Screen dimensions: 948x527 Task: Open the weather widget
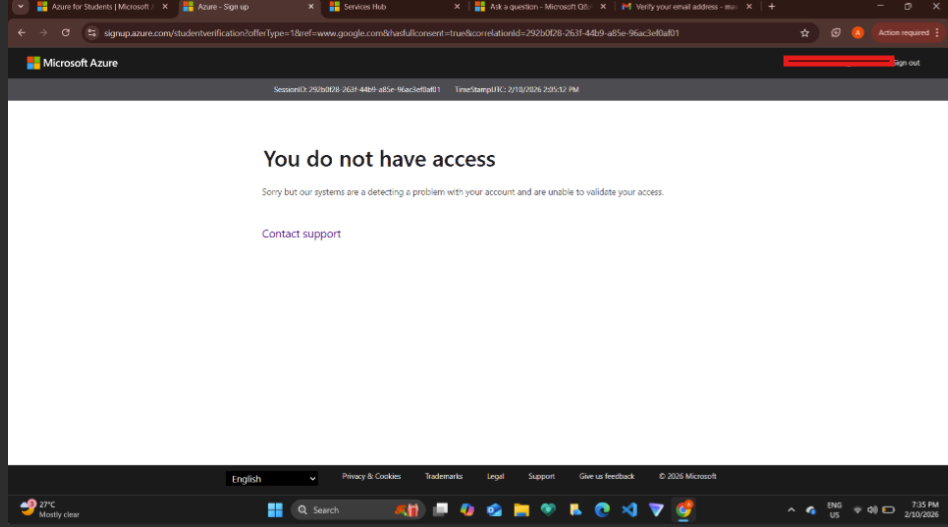50,509
